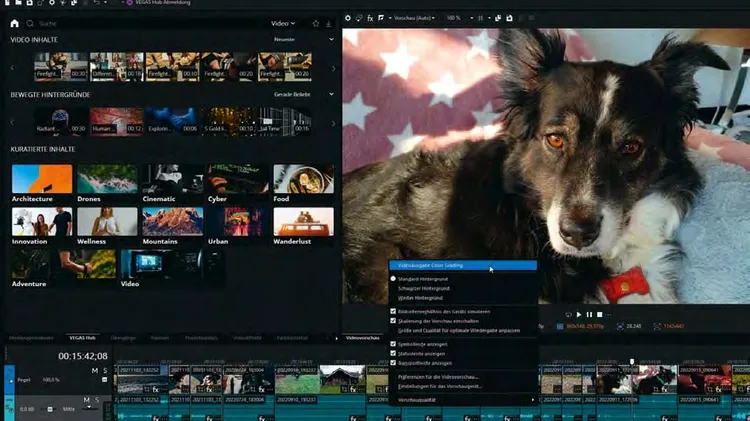Screen dimensions: 750x421
Task: Click the Hub home icon
Action: coord(15,22)
